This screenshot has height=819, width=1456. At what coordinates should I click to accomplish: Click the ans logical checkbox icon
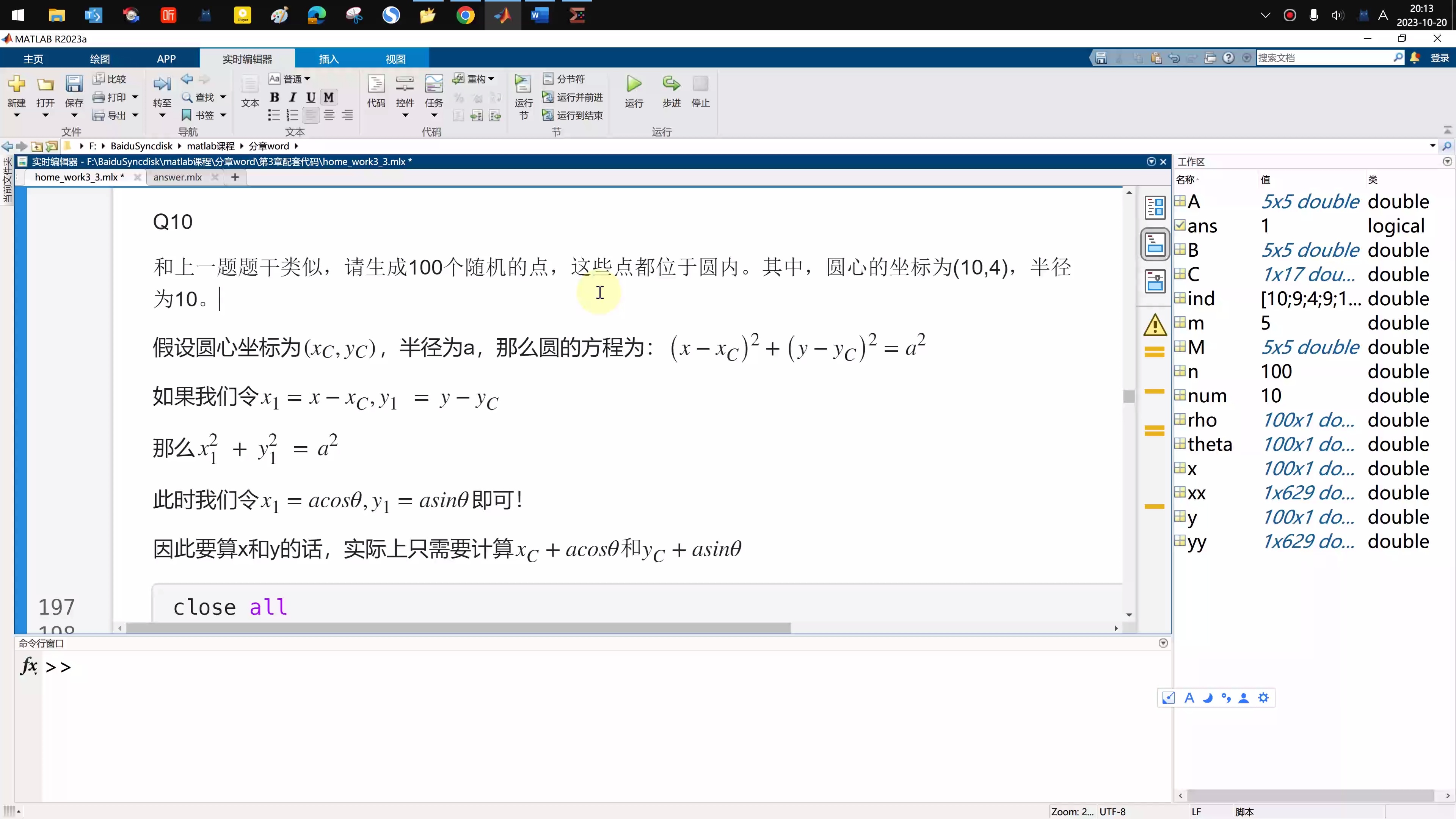pos(1180,225)
